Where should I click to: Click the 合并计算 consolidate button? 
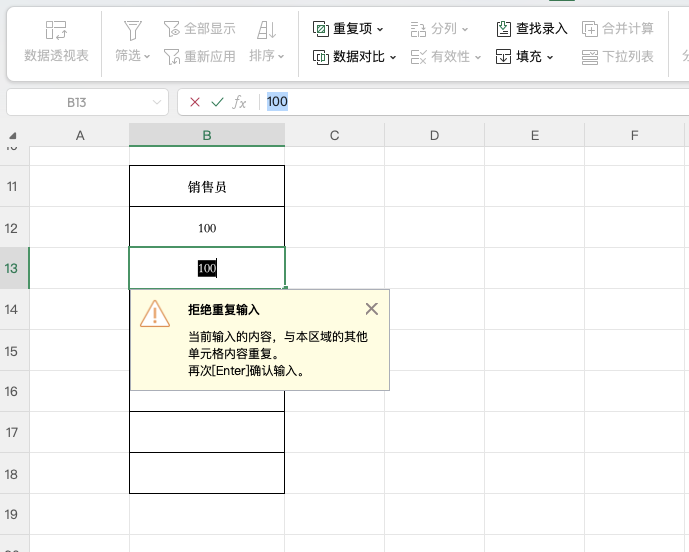pyautogui.click(x=618, y=29)
